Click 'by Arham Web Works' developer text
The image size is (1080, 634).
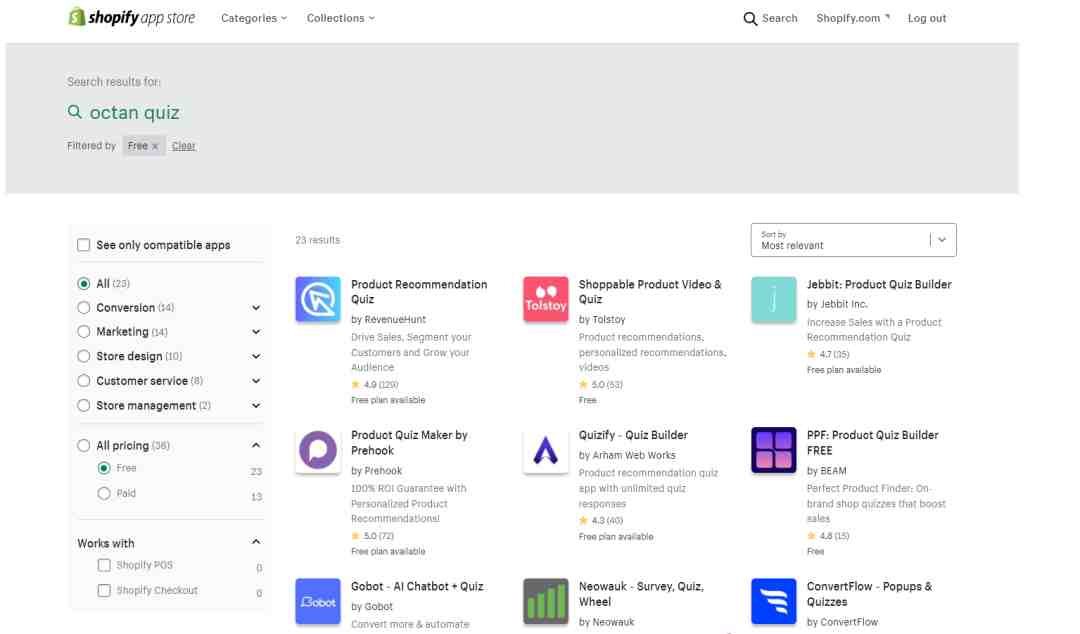[627, 456]
